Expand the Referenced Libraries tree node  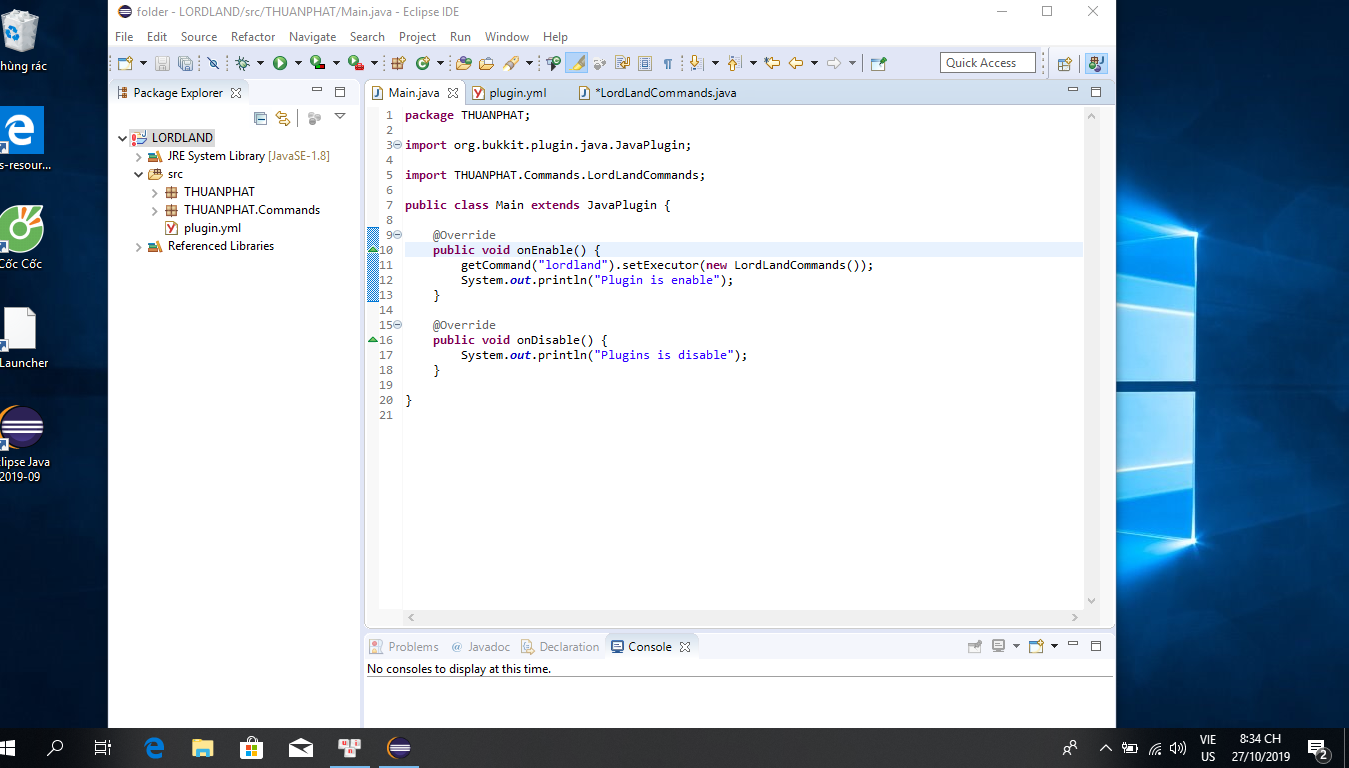tap(138, 246)
